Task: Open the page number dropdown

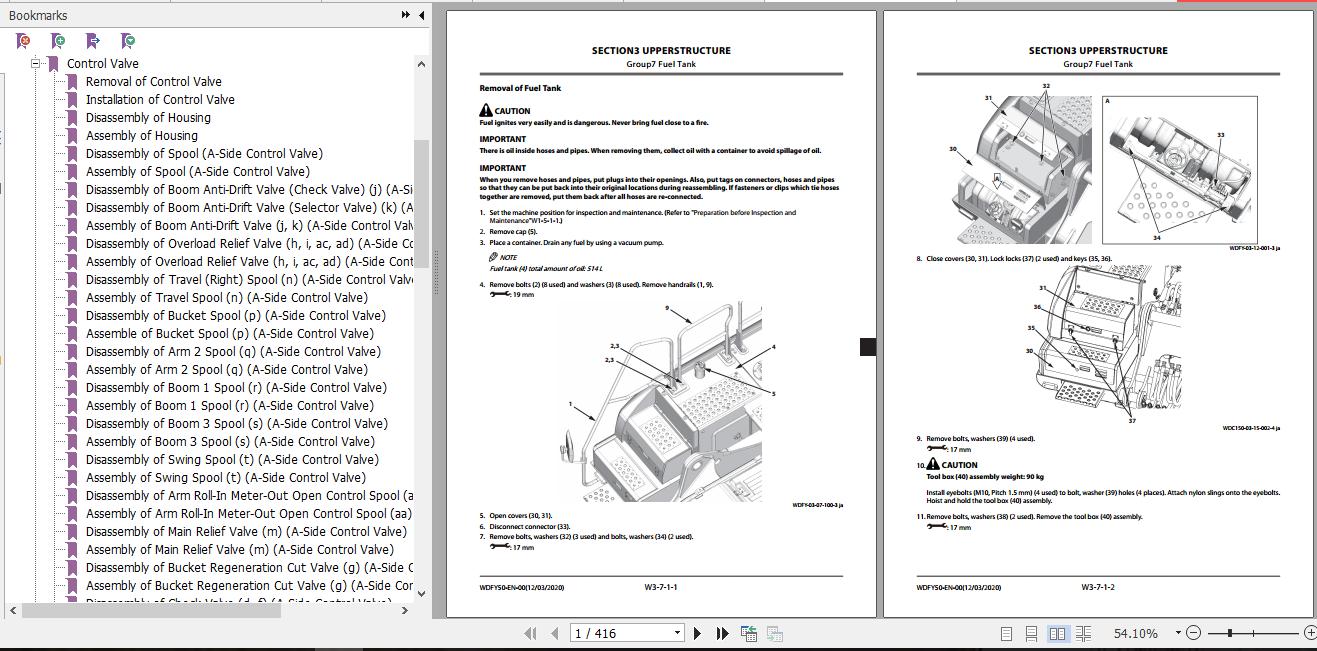Action: tap(677, 633)
